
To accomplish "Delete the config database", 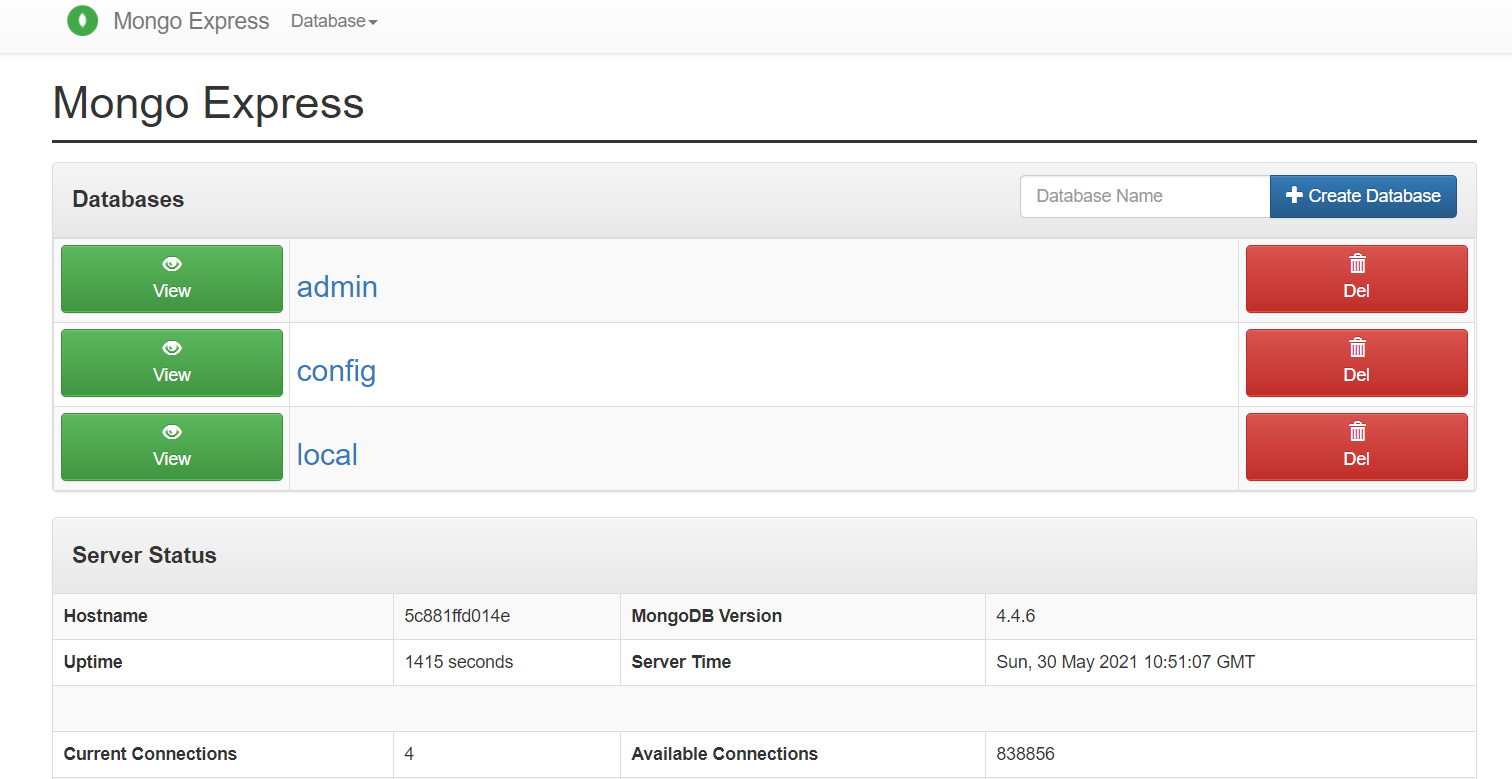I will coord(1357,363).
